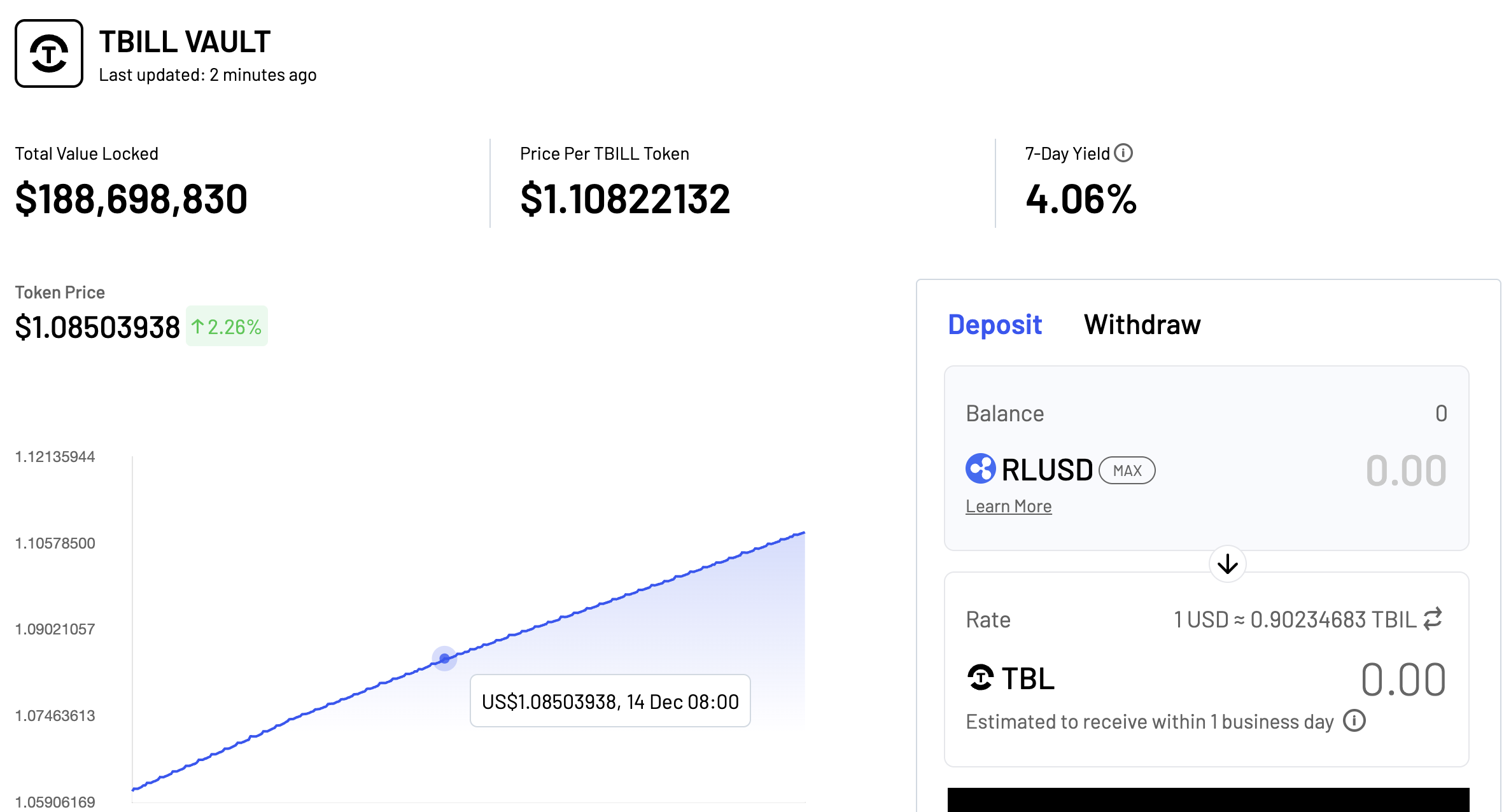Click the RLUSD token icon
This screenshot has height=812, width=1511.
coord(980,469)
